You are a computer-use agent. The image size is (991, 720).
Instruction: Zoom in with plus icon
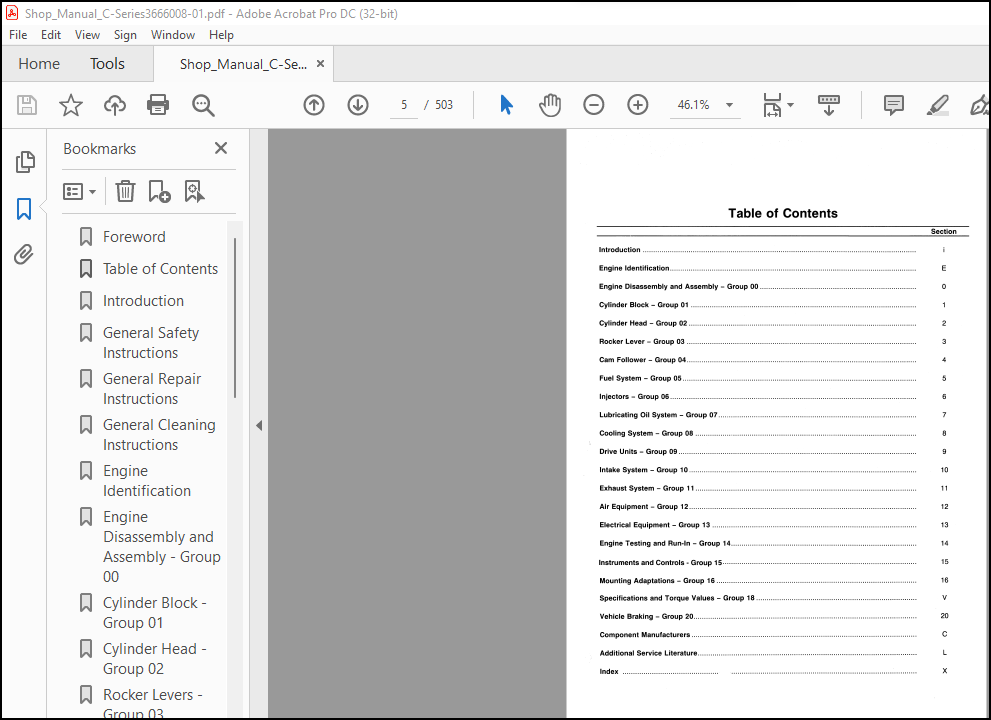[638, 105]
